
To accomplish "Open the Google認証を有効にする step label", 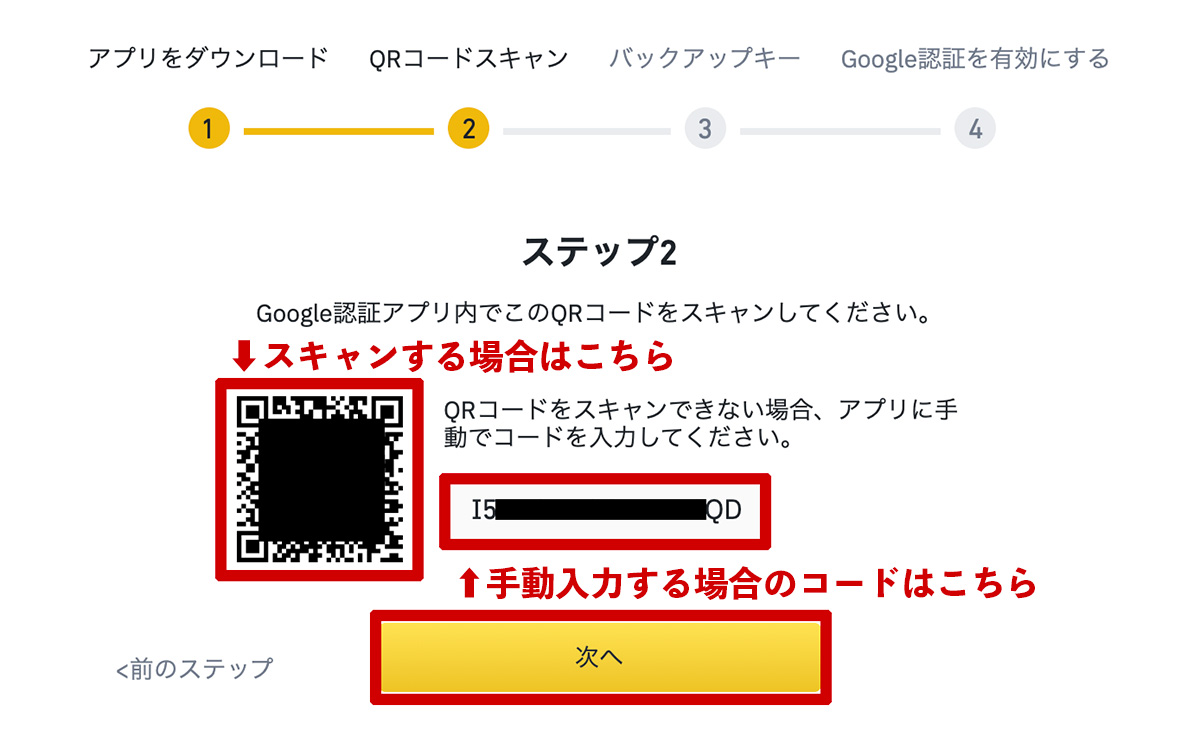I will [x=975, y=59].
